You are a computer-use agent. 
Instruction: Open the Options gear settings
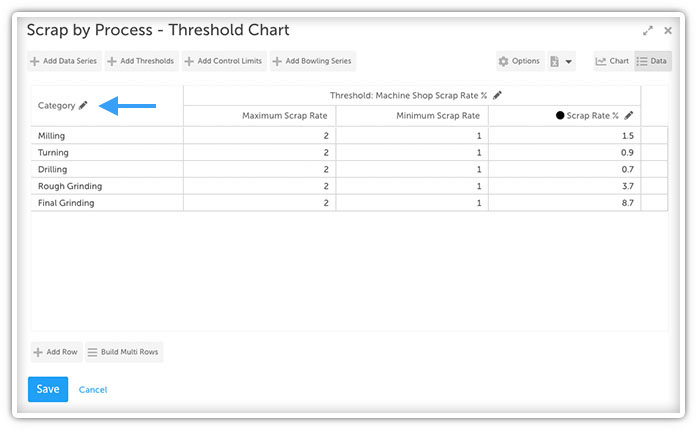(x=519, y=61)
